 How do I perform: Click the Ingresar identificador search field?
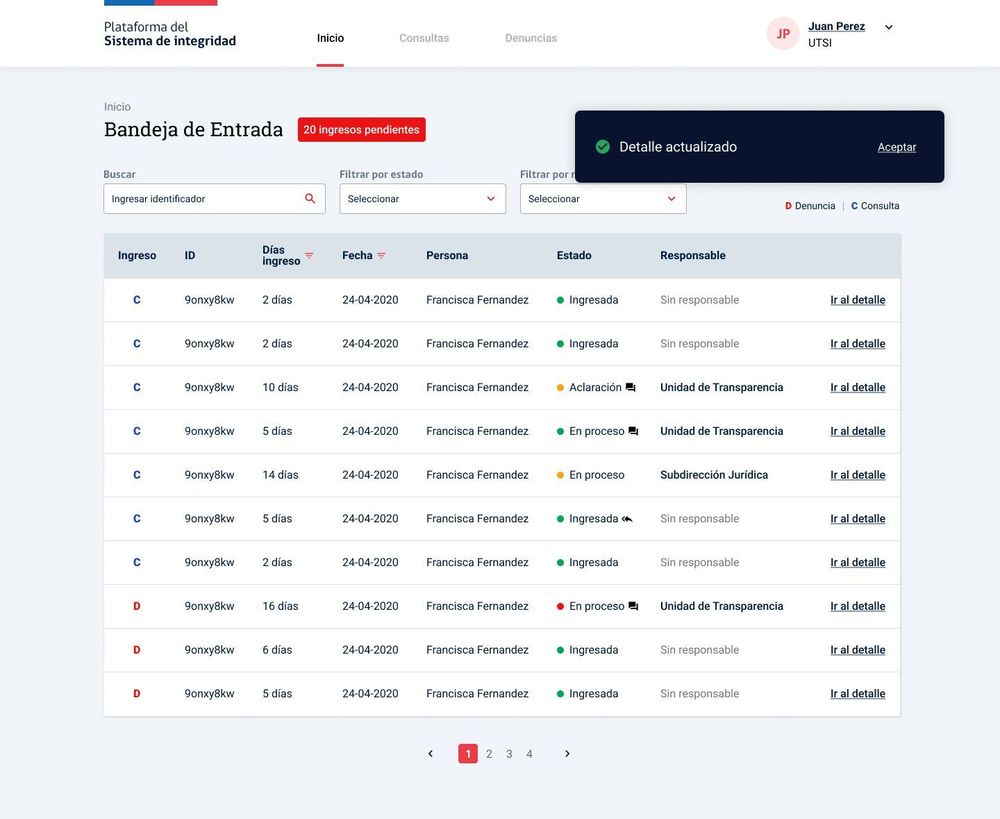click(214, 198)
